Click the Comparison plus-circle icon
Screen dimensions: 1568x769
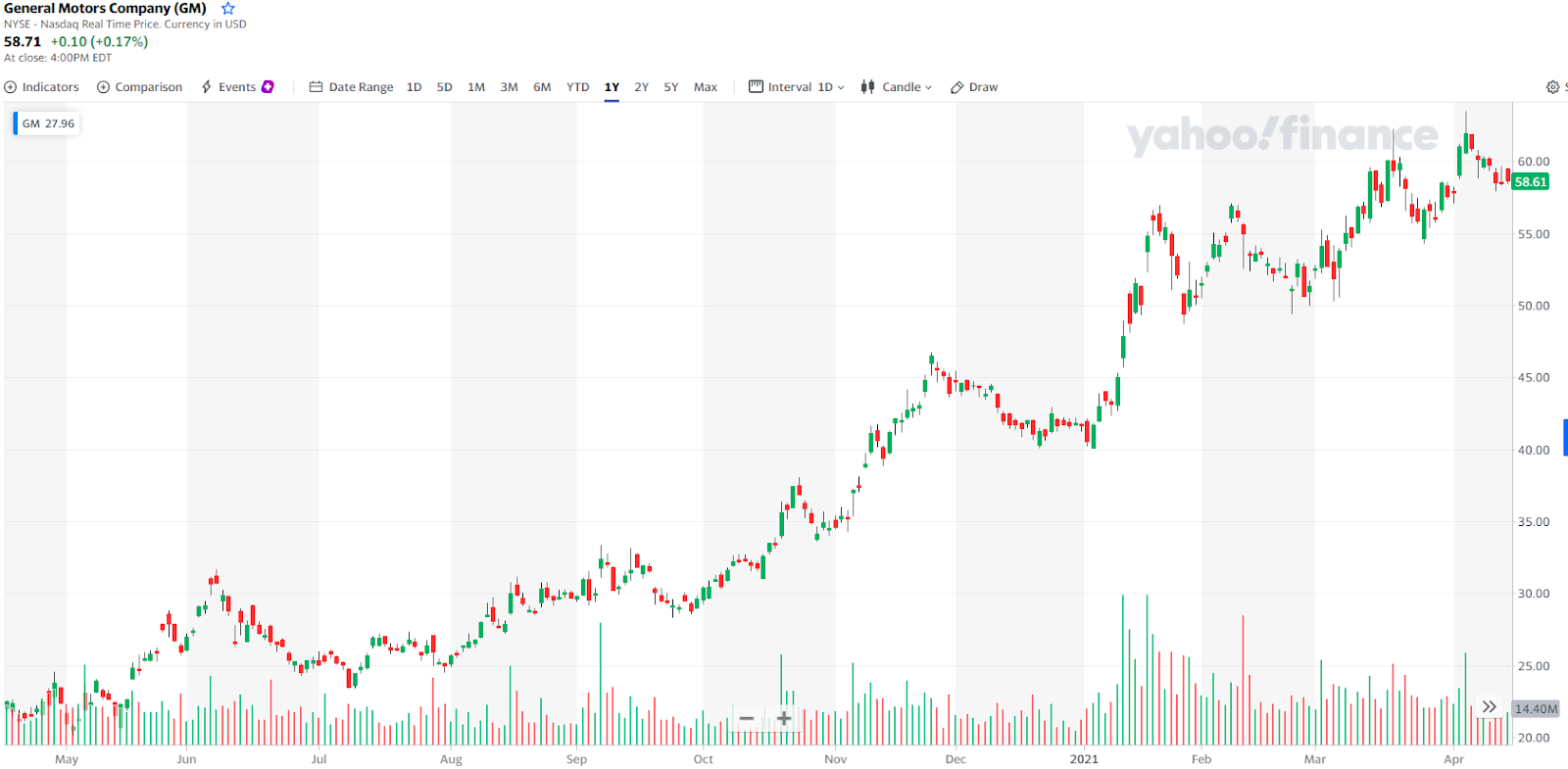103,87
